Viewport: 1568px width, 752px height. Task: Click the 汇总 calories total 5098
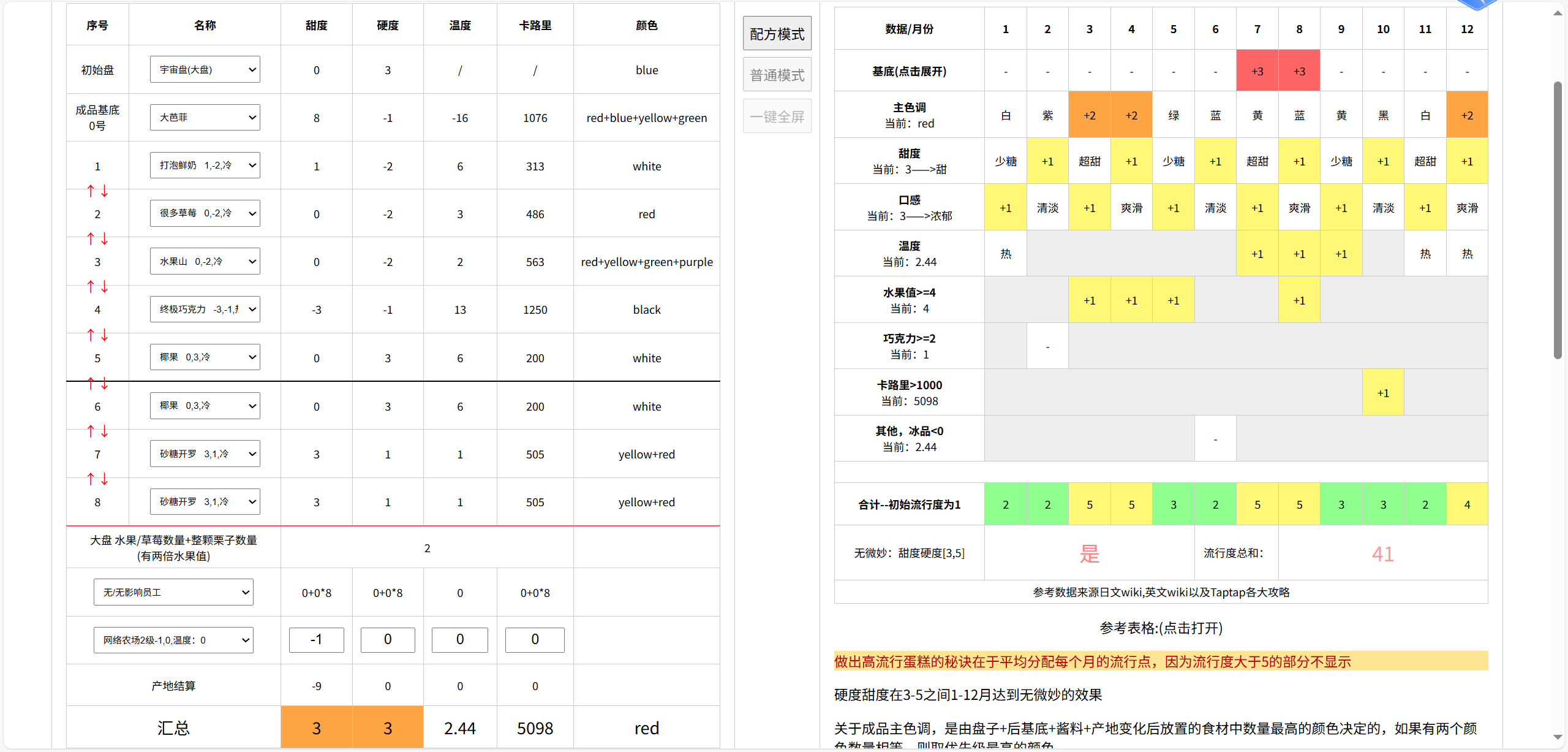pos(535,728)
